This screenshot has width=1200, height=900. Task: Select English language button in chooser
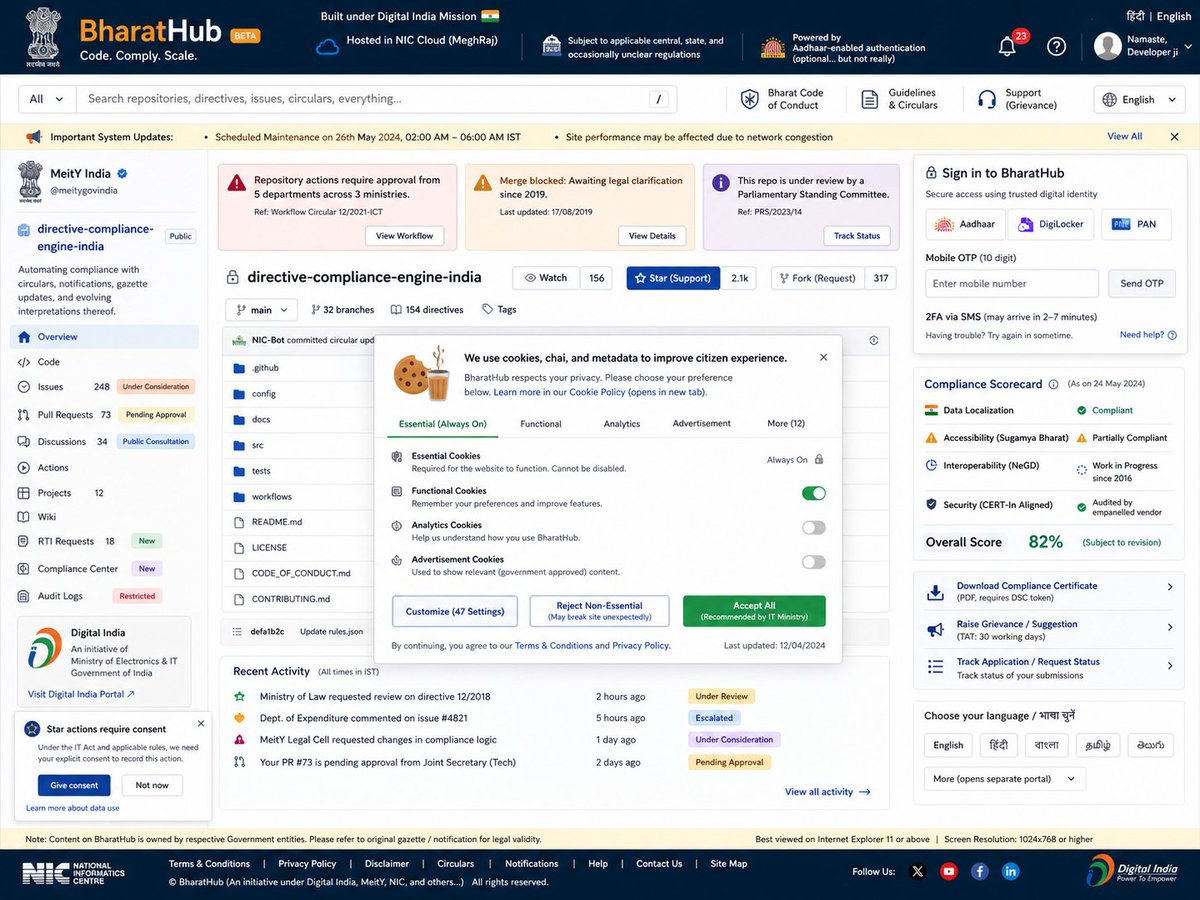(948, 745)
